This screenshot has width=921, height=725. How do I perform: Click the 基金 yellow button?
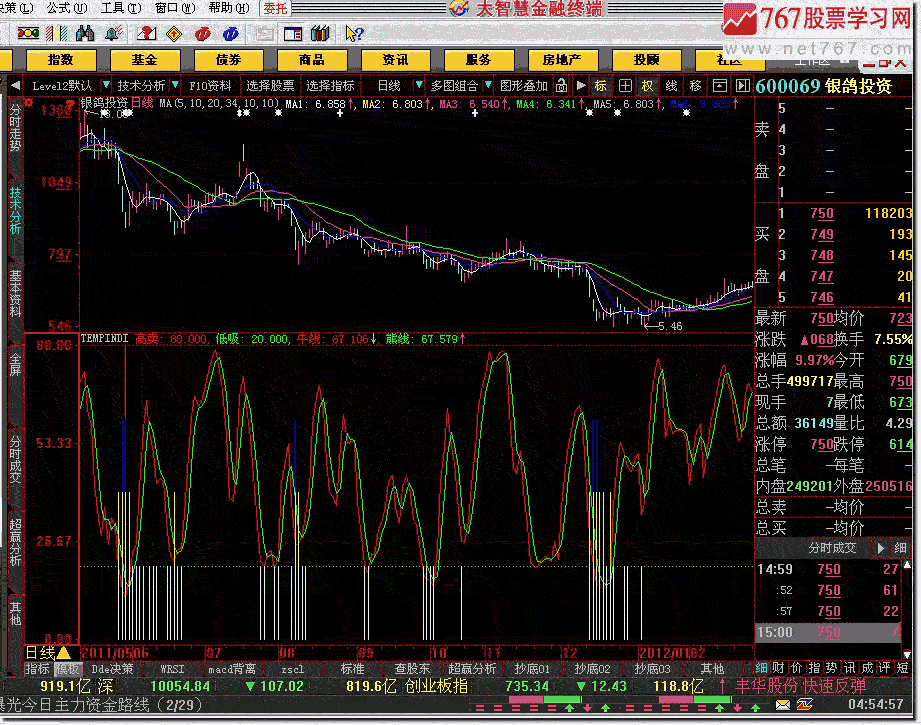[x=144, y=60]
